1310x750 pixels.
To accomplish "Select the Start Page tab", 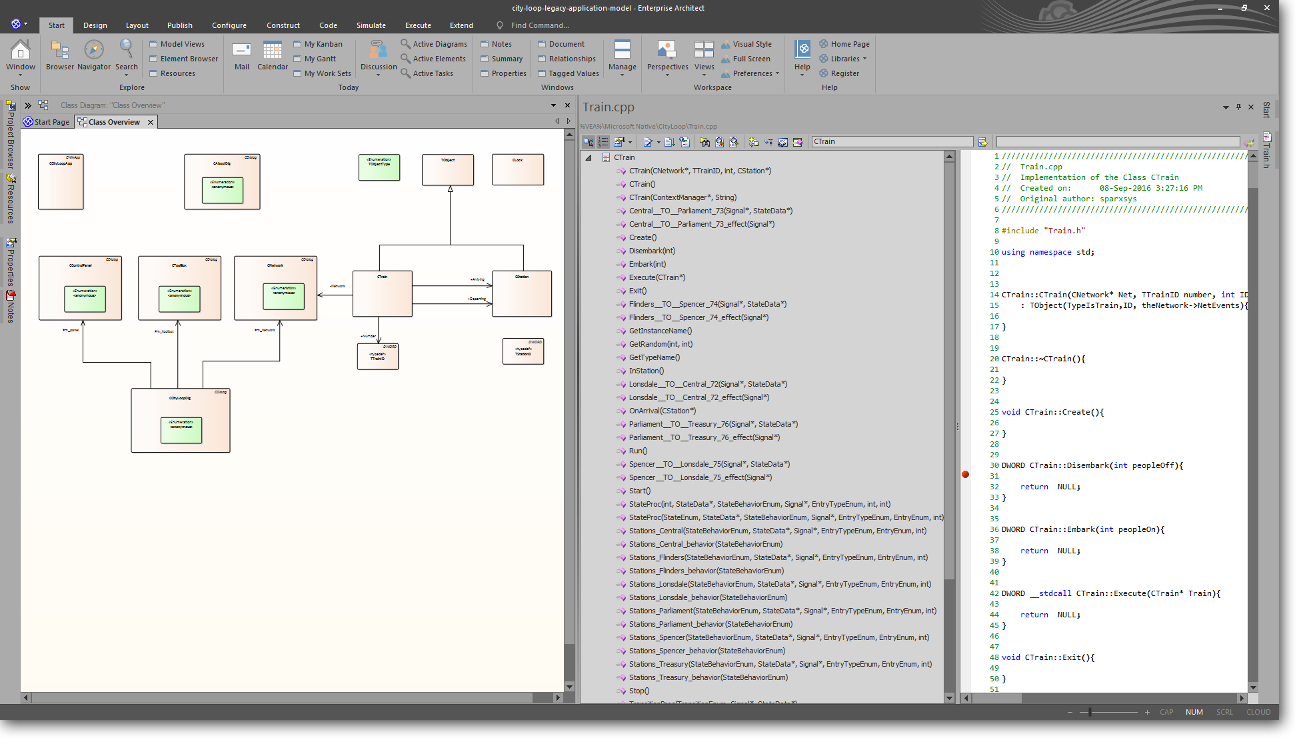I will click(47, 122).
